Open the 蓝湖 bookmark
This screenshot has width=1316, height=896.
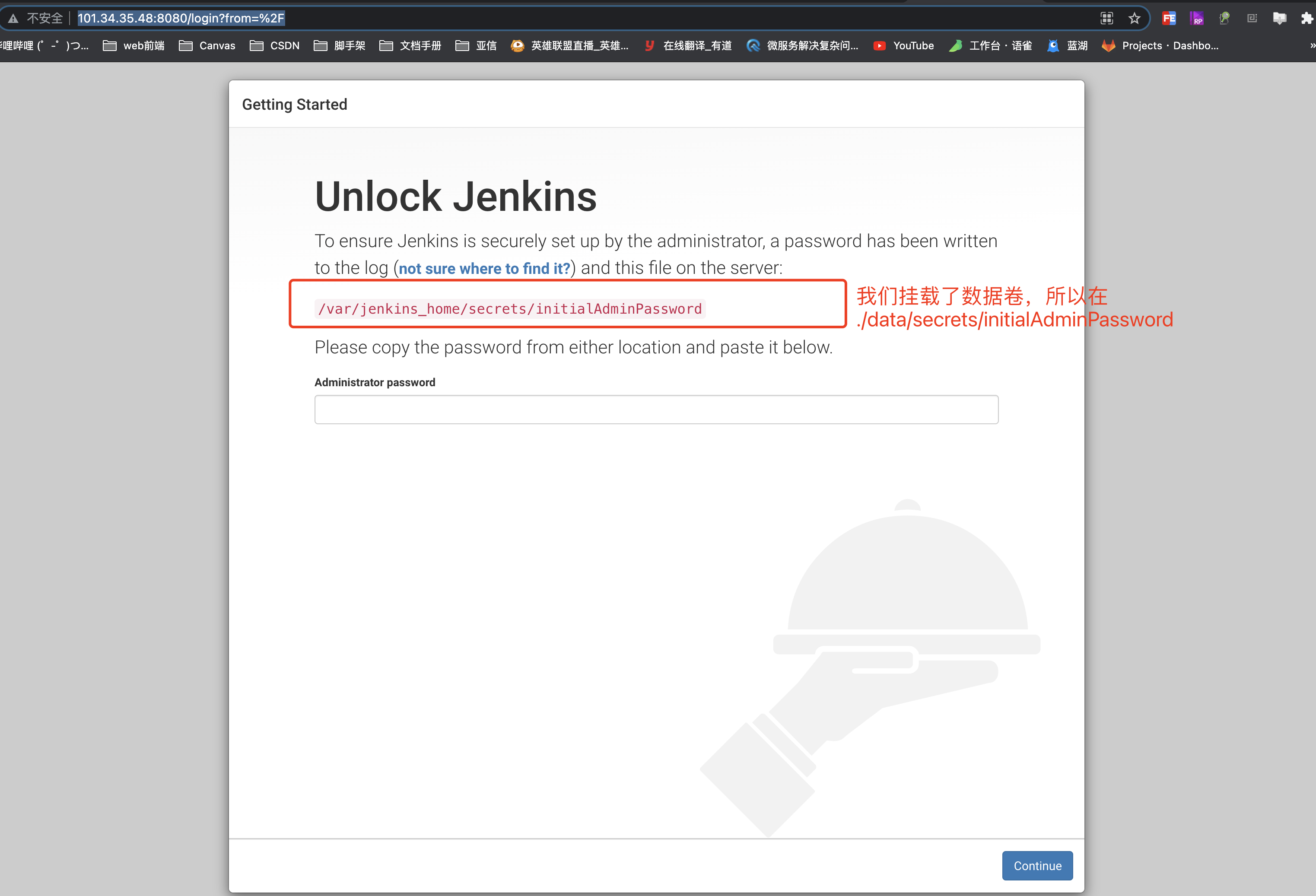click(1068, 46)
